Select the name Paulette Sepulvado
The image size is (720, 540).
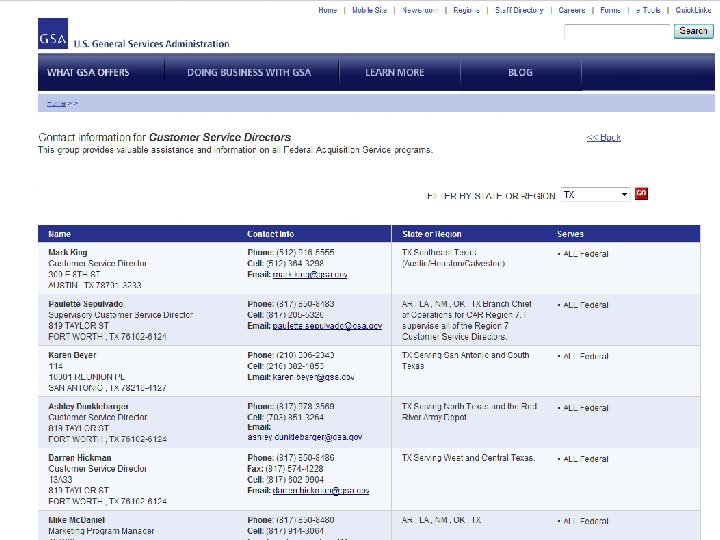click(85, 304)
